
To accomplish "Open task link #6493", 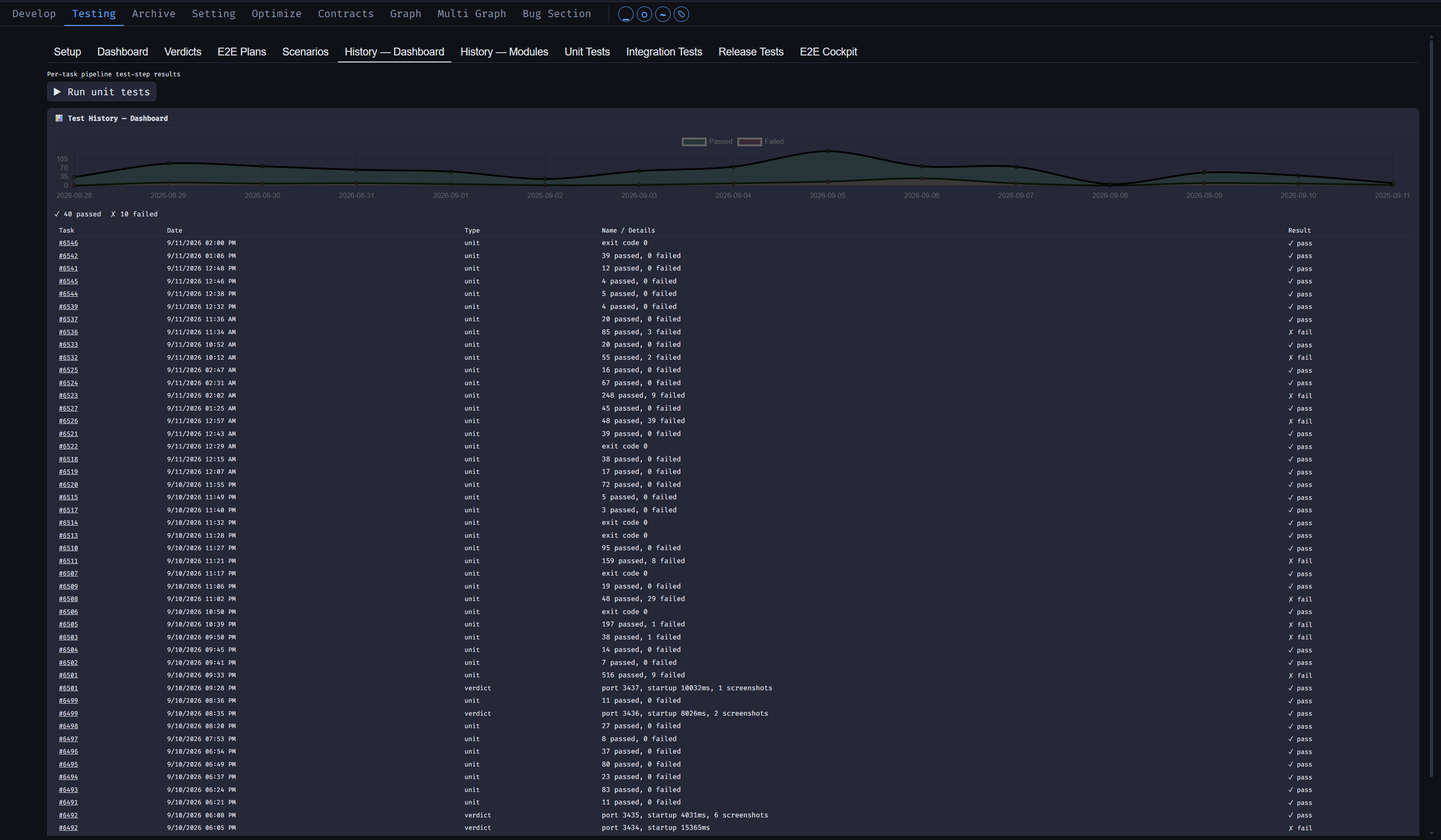I will tap(68, 790).
